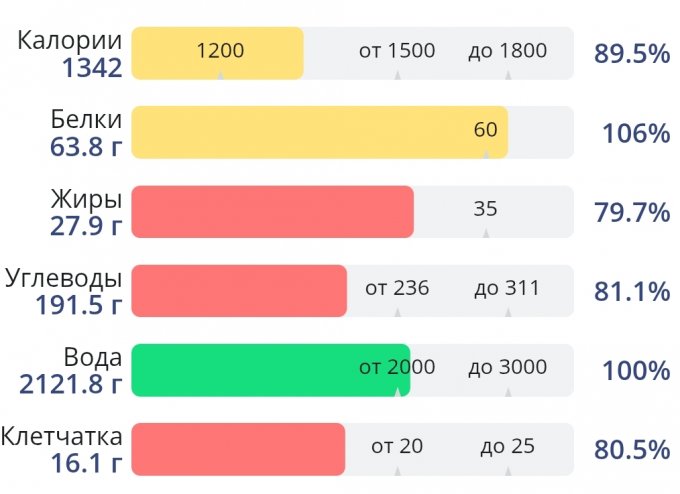Click the 81.1% carbs percentage

coord(631,291)
